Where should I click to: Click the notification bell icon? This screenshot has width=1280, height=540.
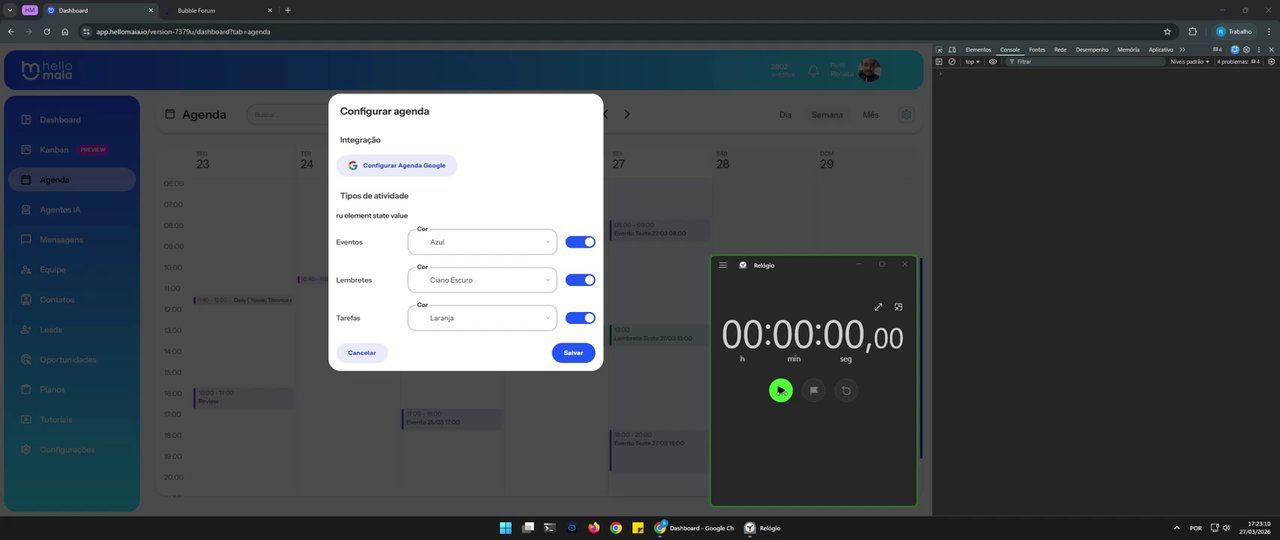[814, 71]
